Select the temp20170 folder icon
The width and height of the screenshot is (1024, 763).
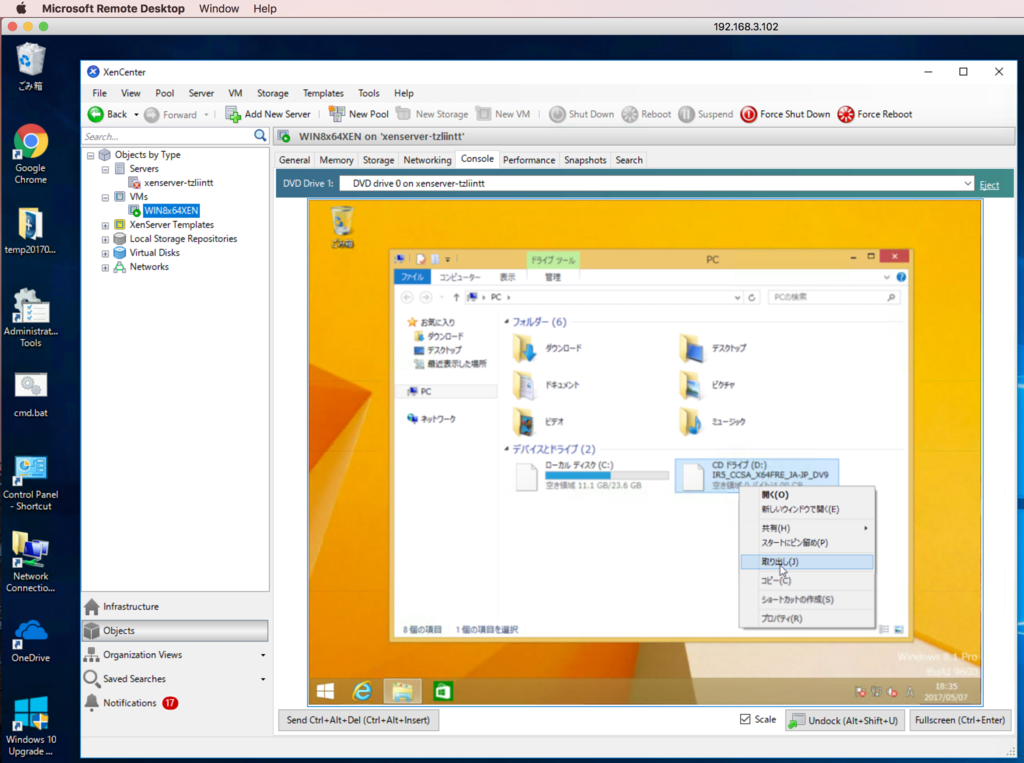point(30,231)
